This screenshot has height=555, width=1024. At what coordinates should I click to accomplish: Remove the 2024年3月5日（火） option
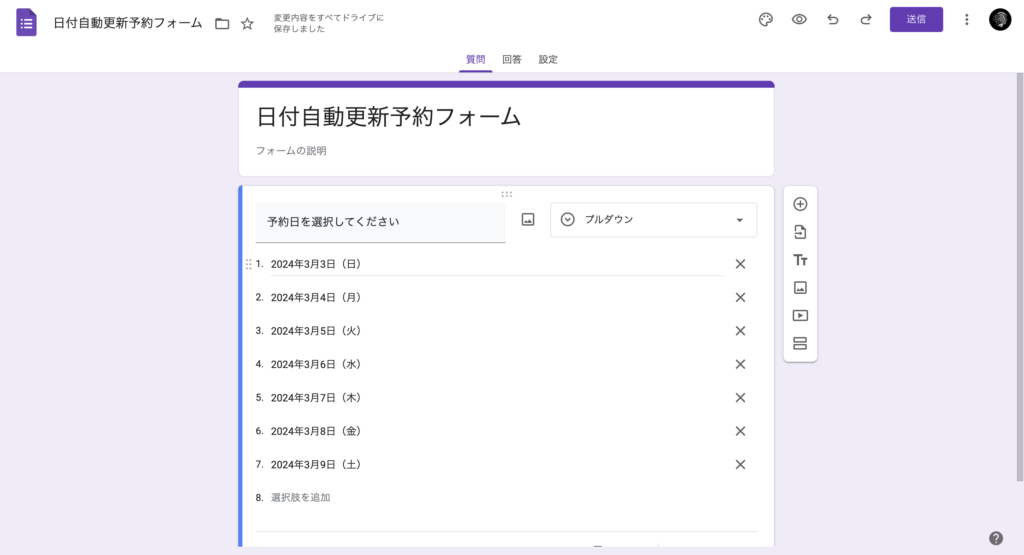(740, 331)
